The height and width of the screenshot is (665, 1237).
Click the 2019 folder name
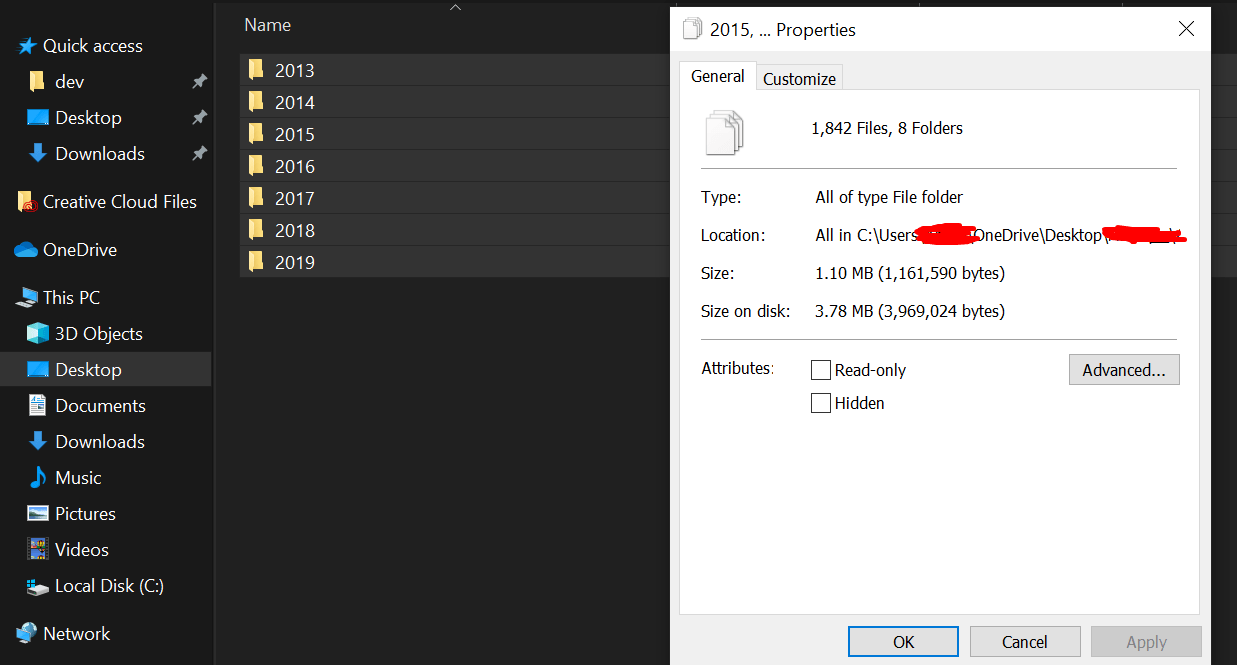[295, 262]
